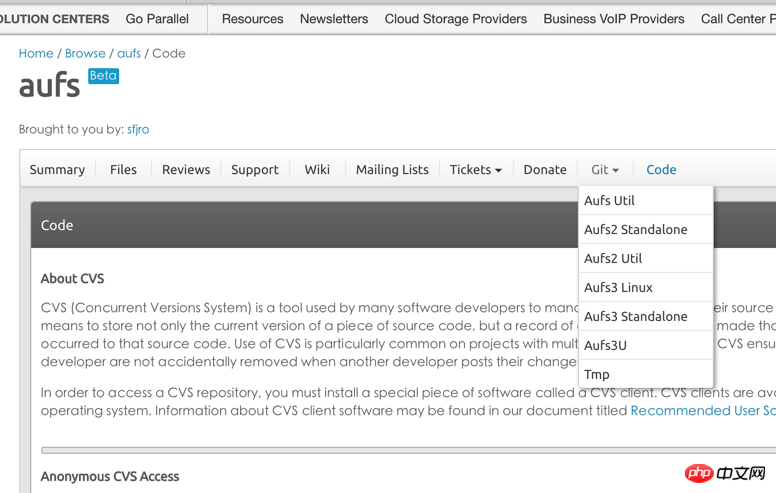Choose Tmp repository

(646, 374)
